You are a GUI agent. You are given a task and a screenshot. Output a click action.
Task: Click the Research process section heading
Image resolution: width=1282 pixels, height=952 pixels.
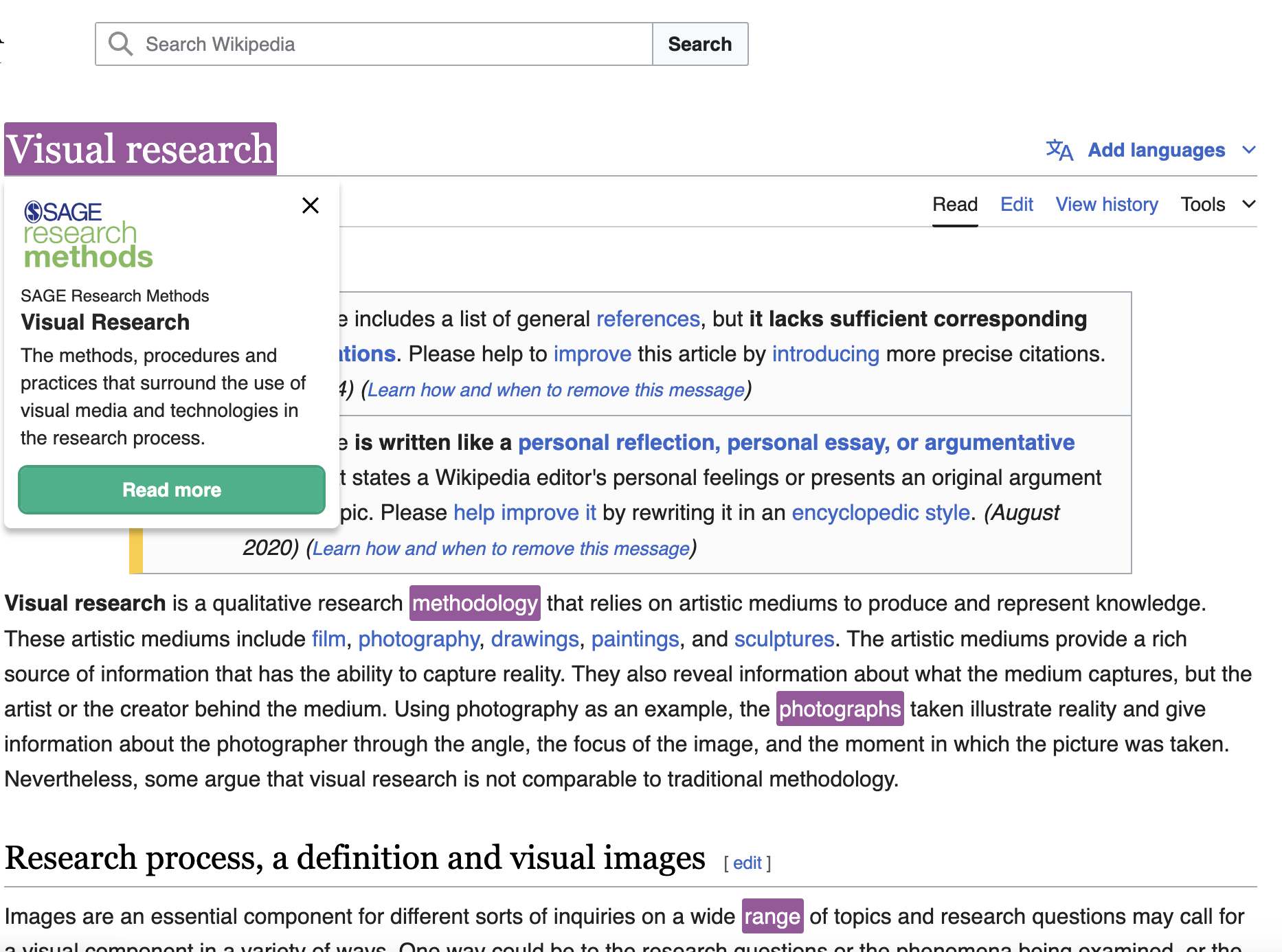(x=355, y=858)
